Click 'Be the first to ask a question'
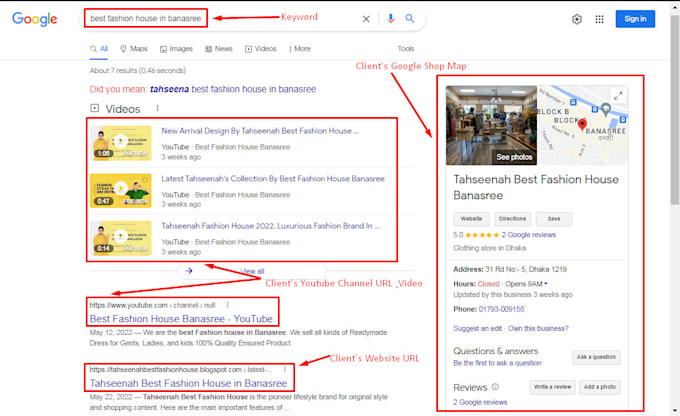Image resolution: width=680 pixels, height=416 pixels. tap(497, 363)
